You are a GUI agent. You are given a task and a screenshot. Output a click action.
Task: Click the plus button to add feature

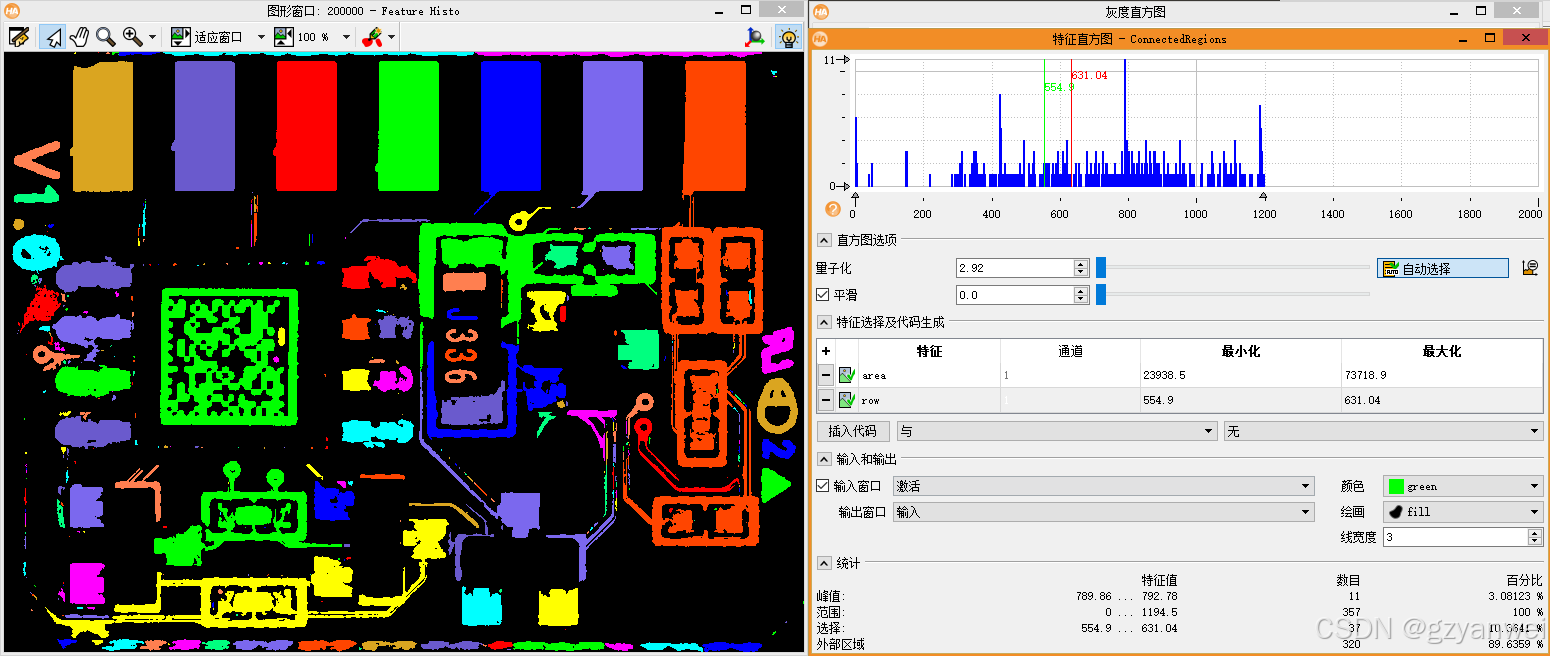click(826, 351)
